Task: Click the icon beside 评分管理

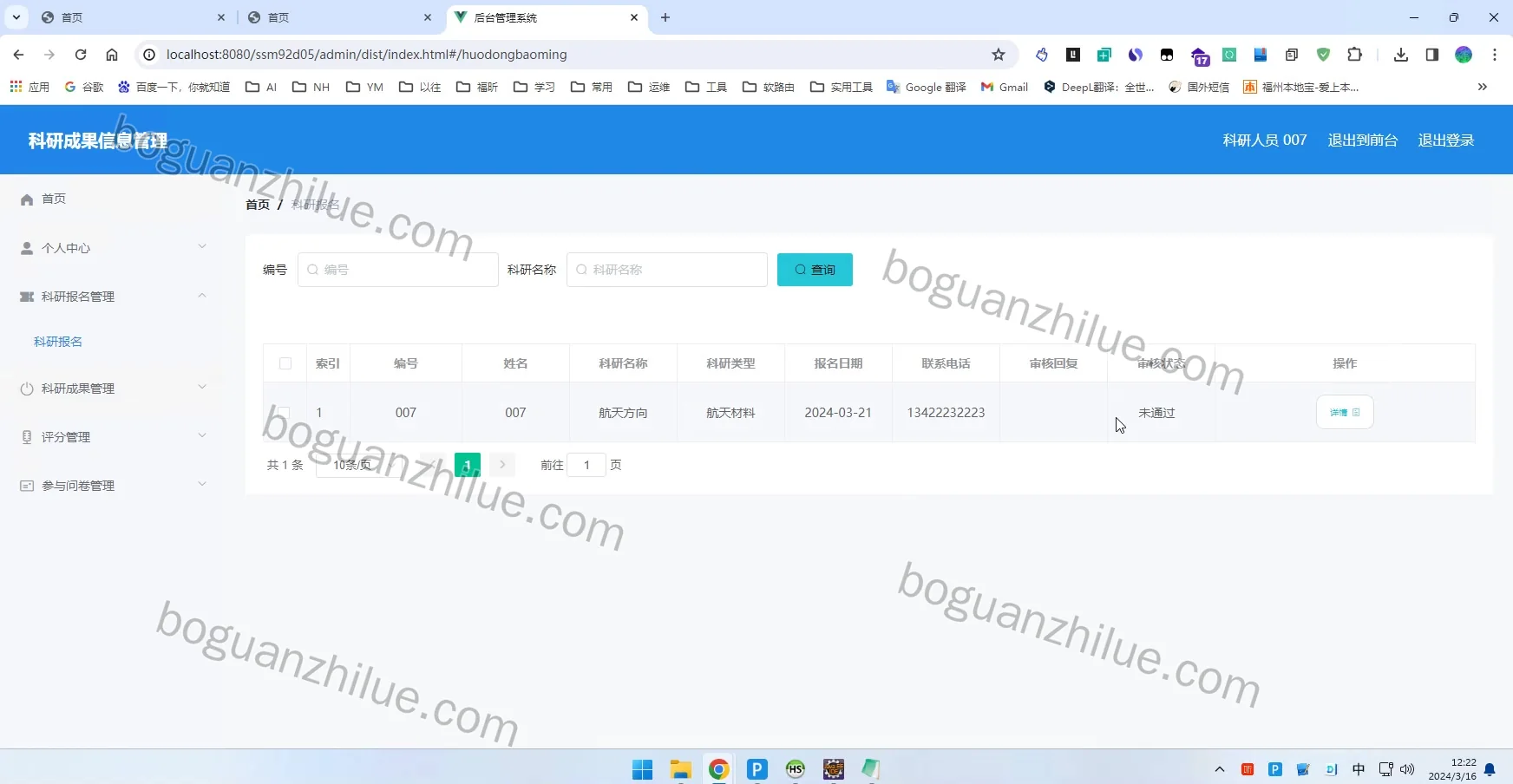Action: (27, 437)
